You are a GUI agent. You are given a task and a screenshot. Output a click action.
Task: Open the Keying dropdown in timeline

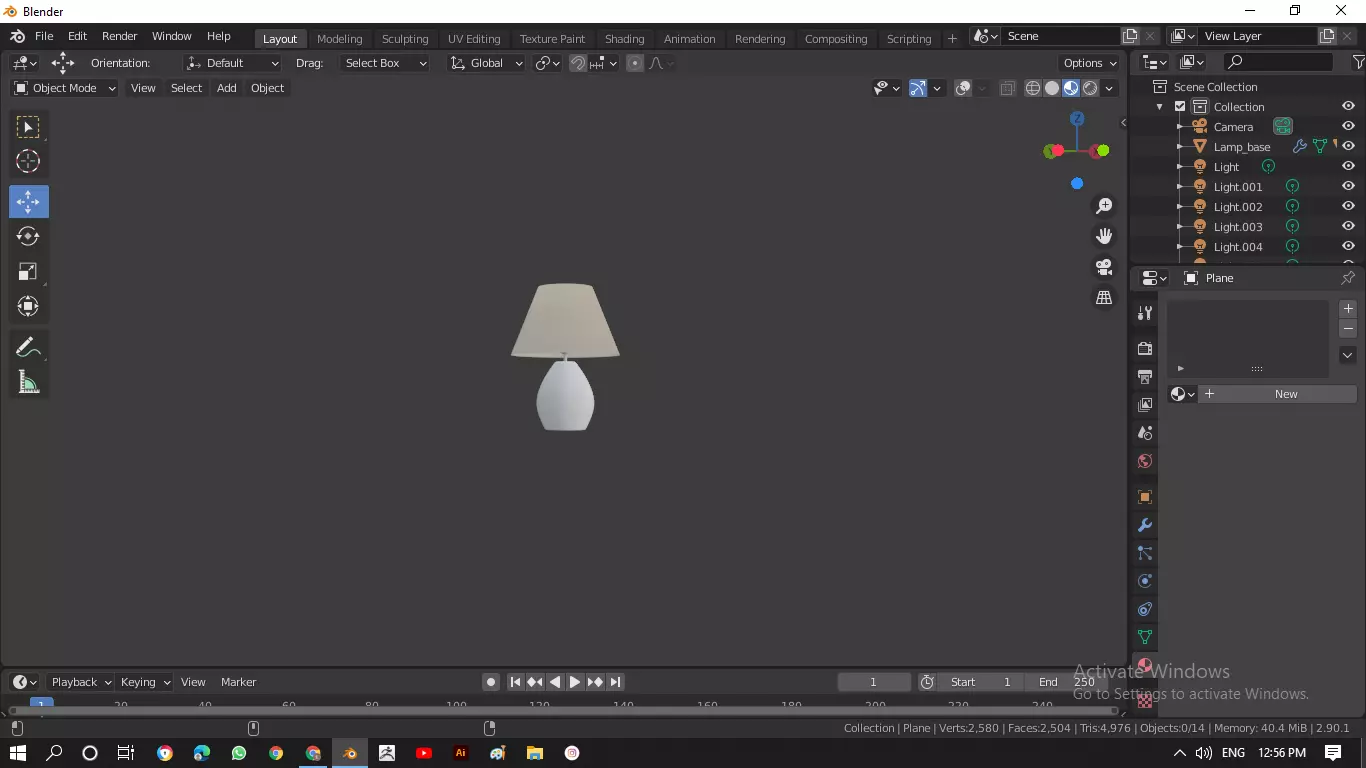tap(145, 682)
